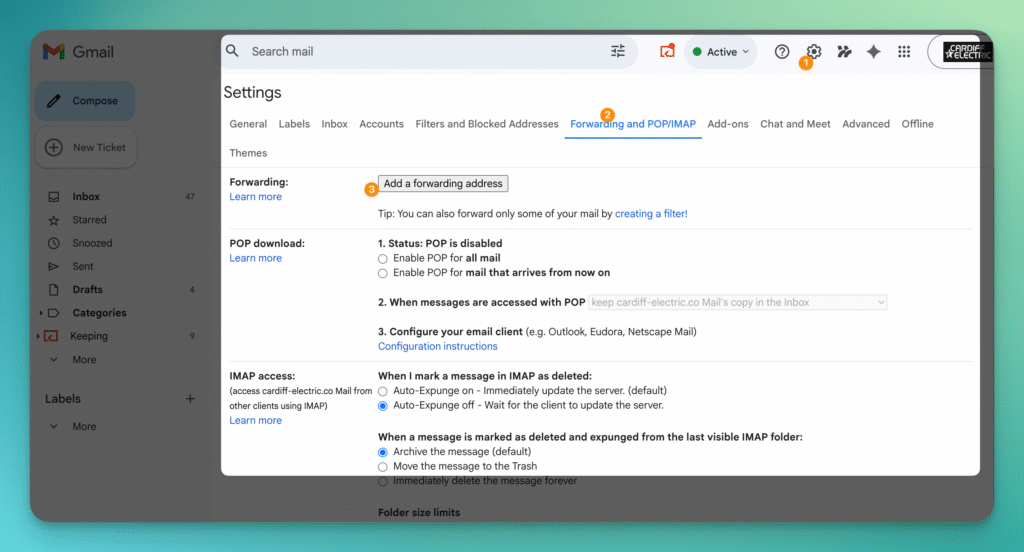Click the Gmail logo
This screenshot has width=1024, height=552.
78,52
